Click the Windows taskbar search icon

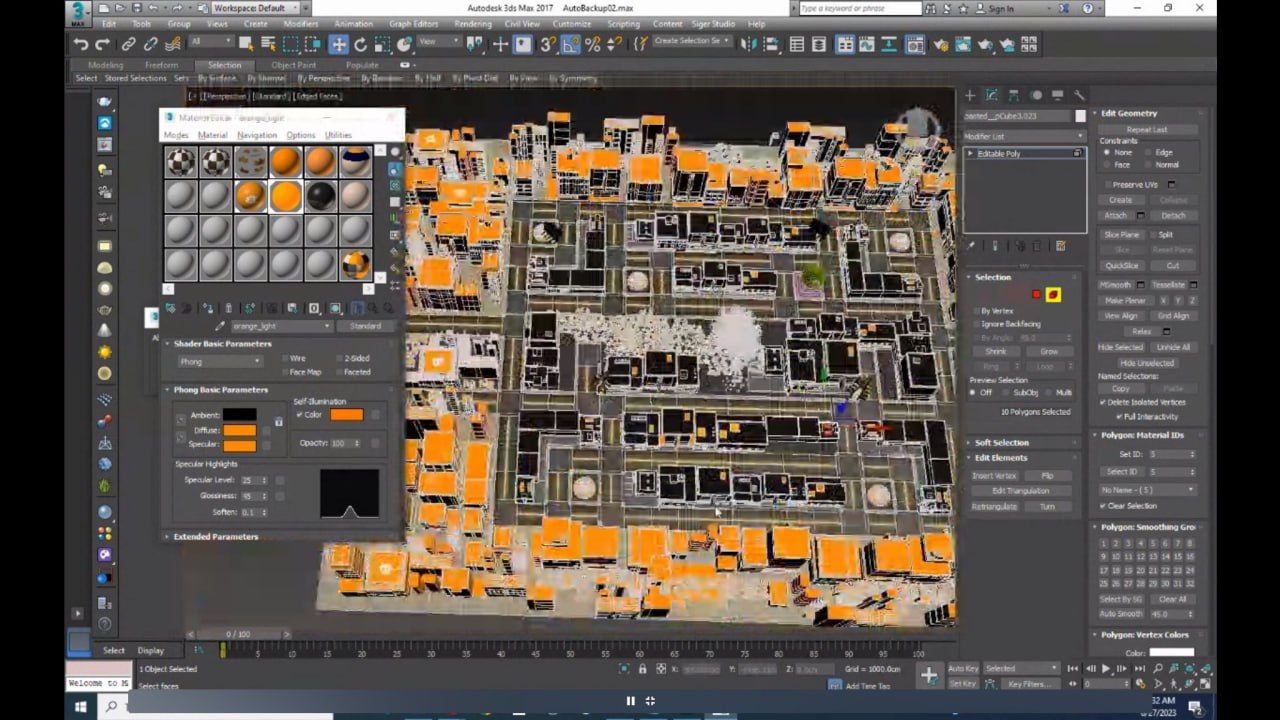[111, 706]
